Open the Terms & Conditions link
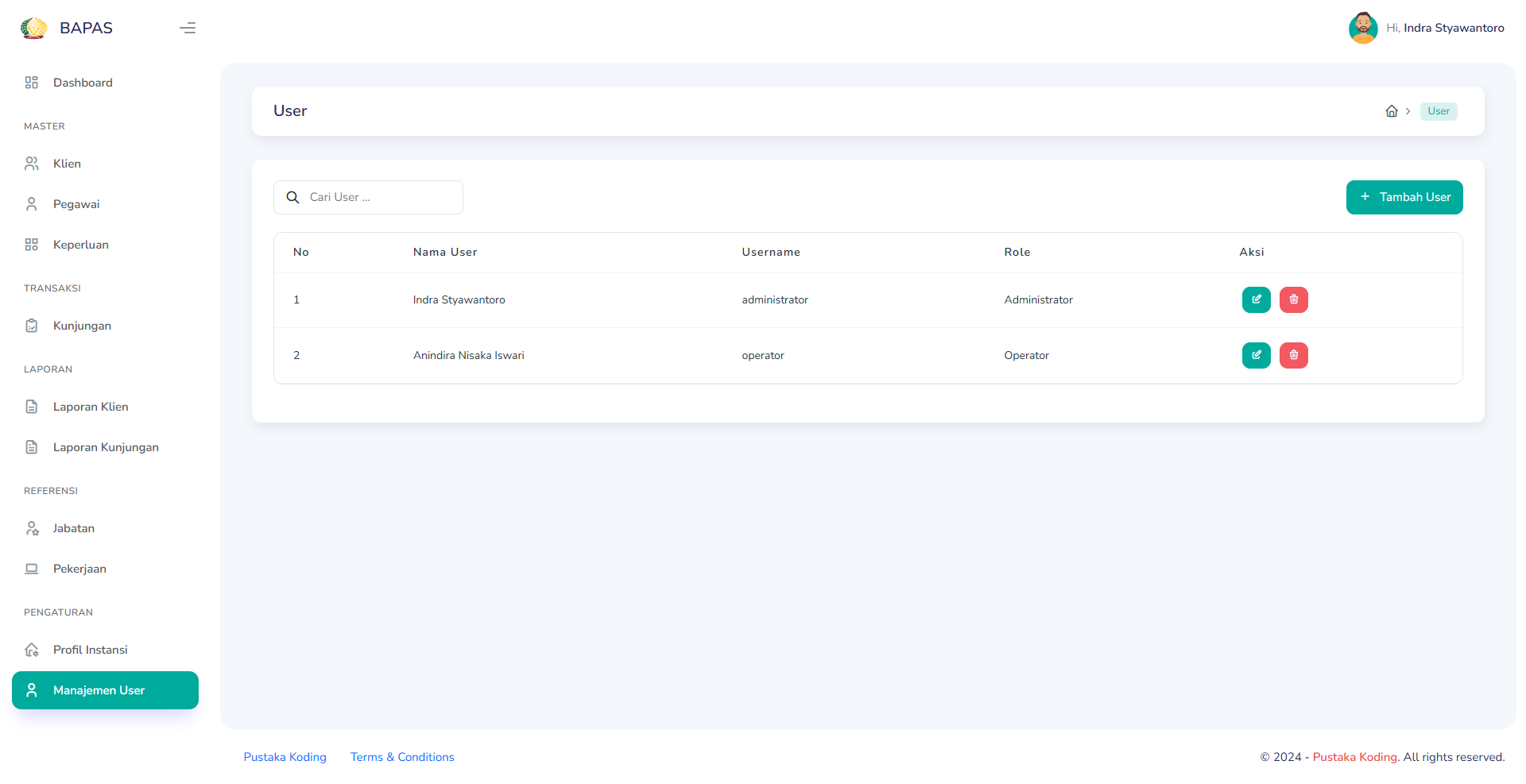Viewport: 1526px width, 784px height. 402,757
